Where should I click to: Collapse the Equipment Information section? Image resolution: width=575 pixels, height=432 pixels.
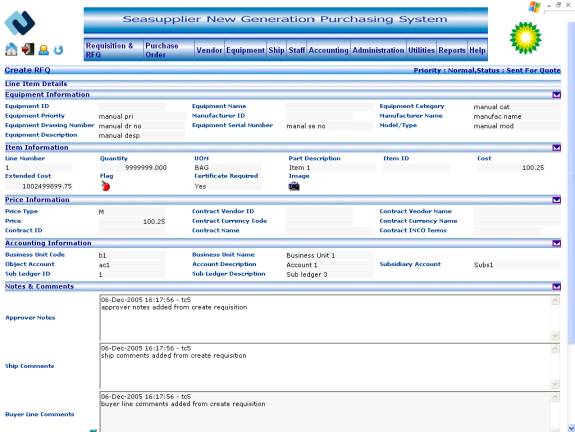click(556, 95)
